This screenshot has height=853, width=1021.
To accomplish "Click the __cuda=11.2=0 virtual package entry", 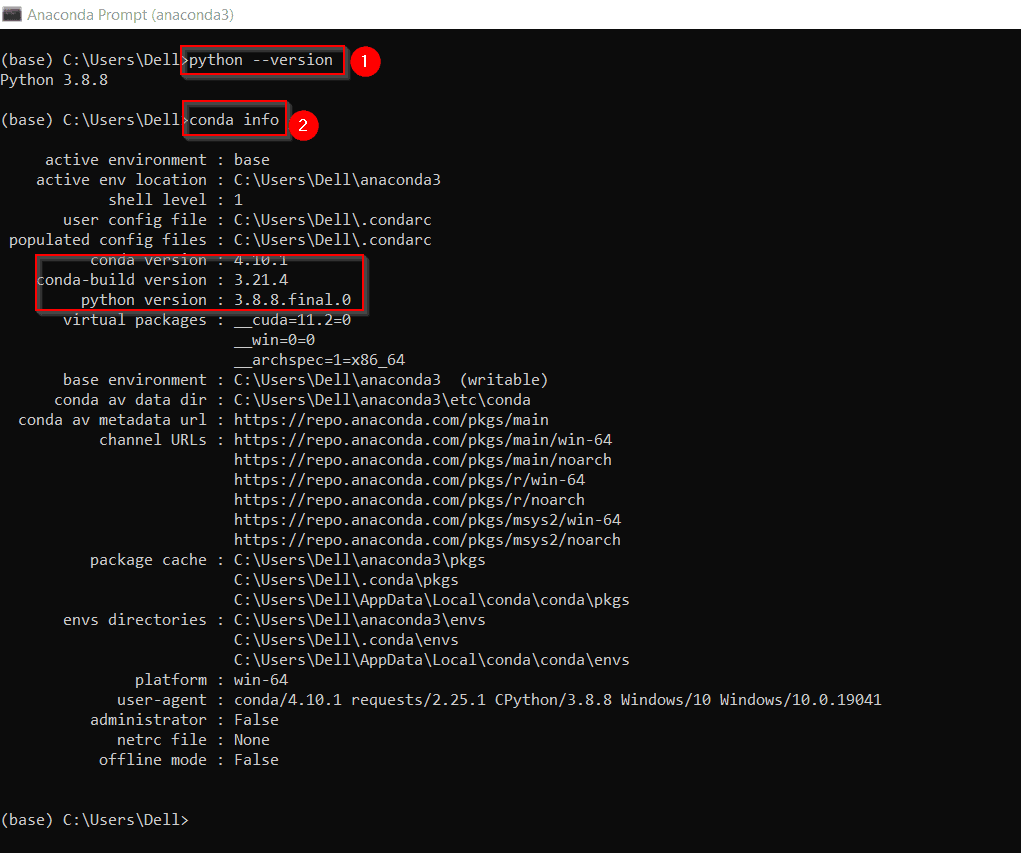I will 292,320.
